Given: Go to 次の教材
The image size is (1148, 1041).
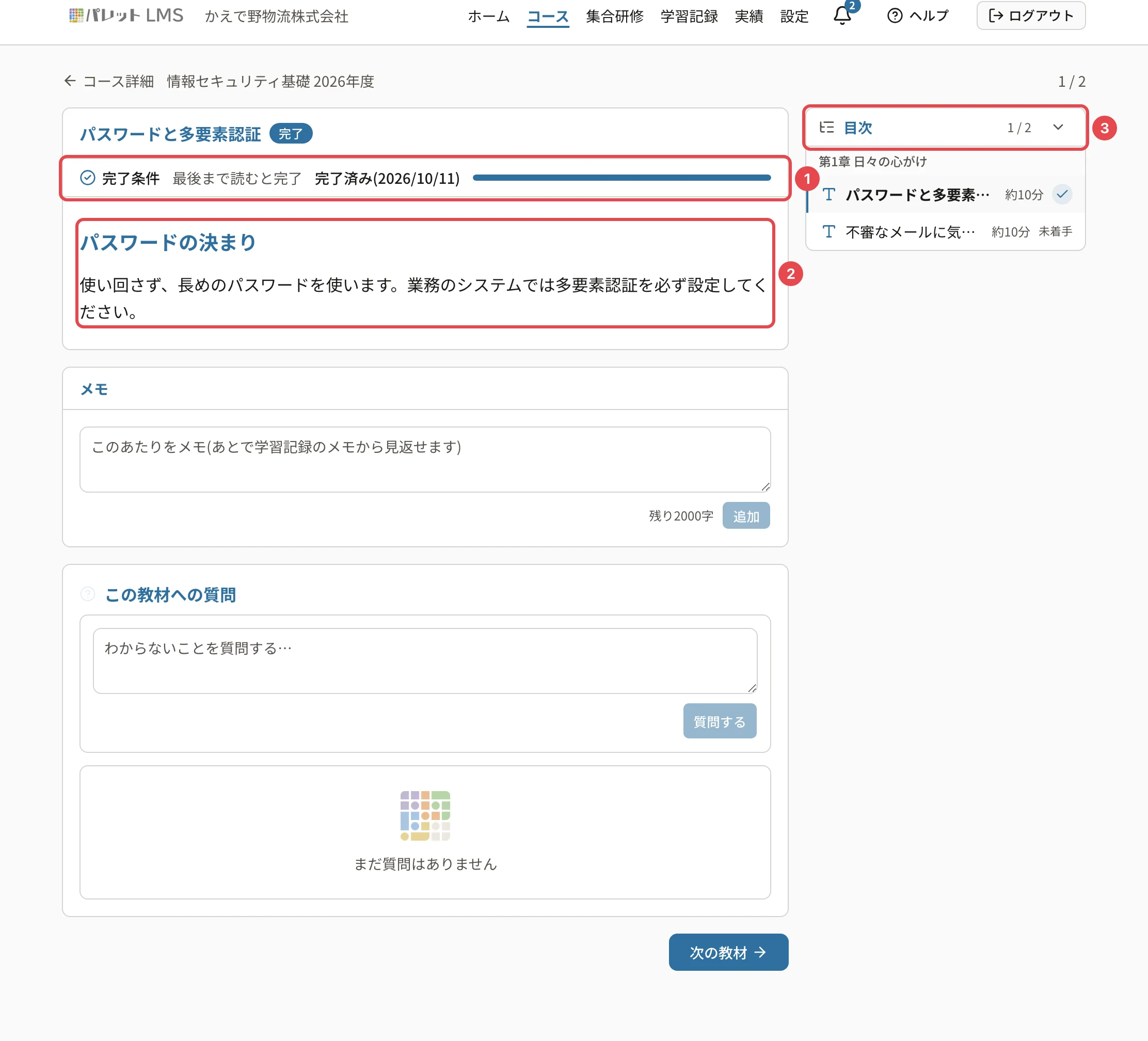Looking at the screenshot, I should point(728,952).
